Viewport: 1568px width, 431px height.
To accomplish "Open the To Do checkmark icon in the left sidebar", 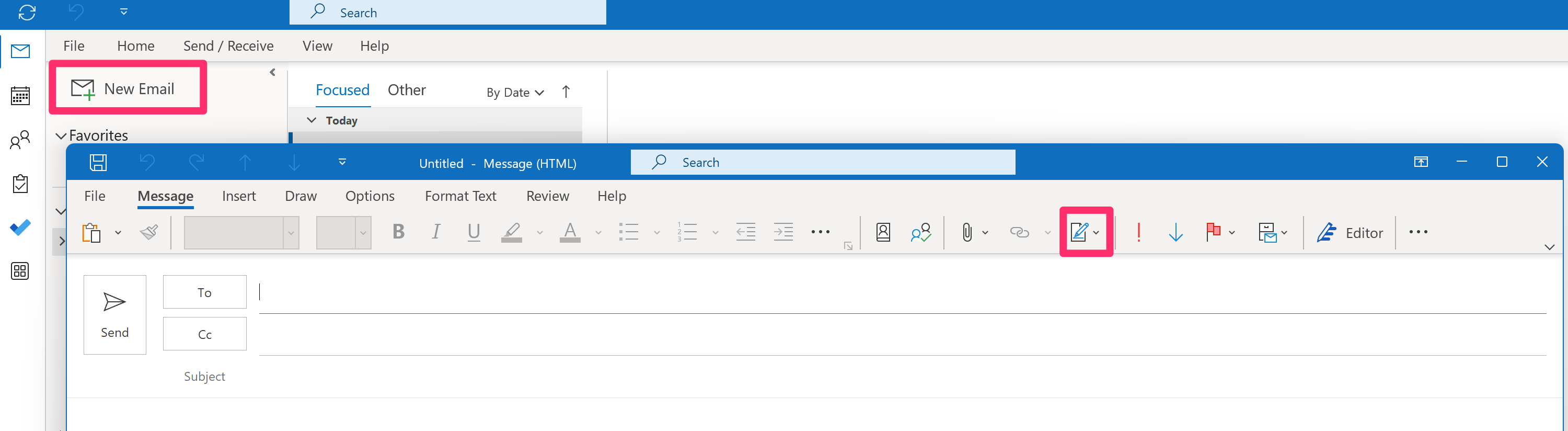I will [20, 227].
